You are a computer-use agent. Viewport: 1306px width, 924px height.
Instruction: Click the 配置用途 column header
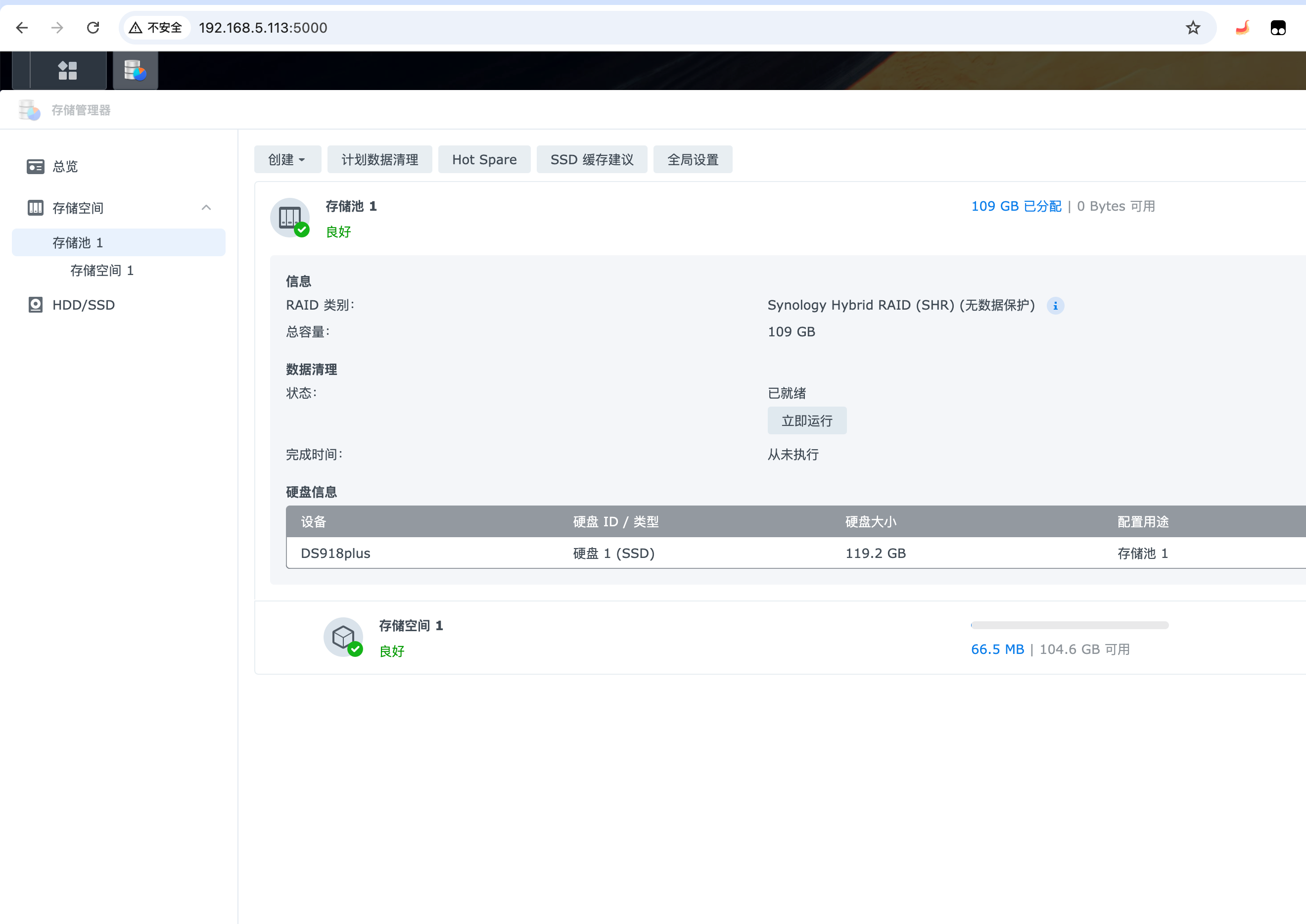1143,522
